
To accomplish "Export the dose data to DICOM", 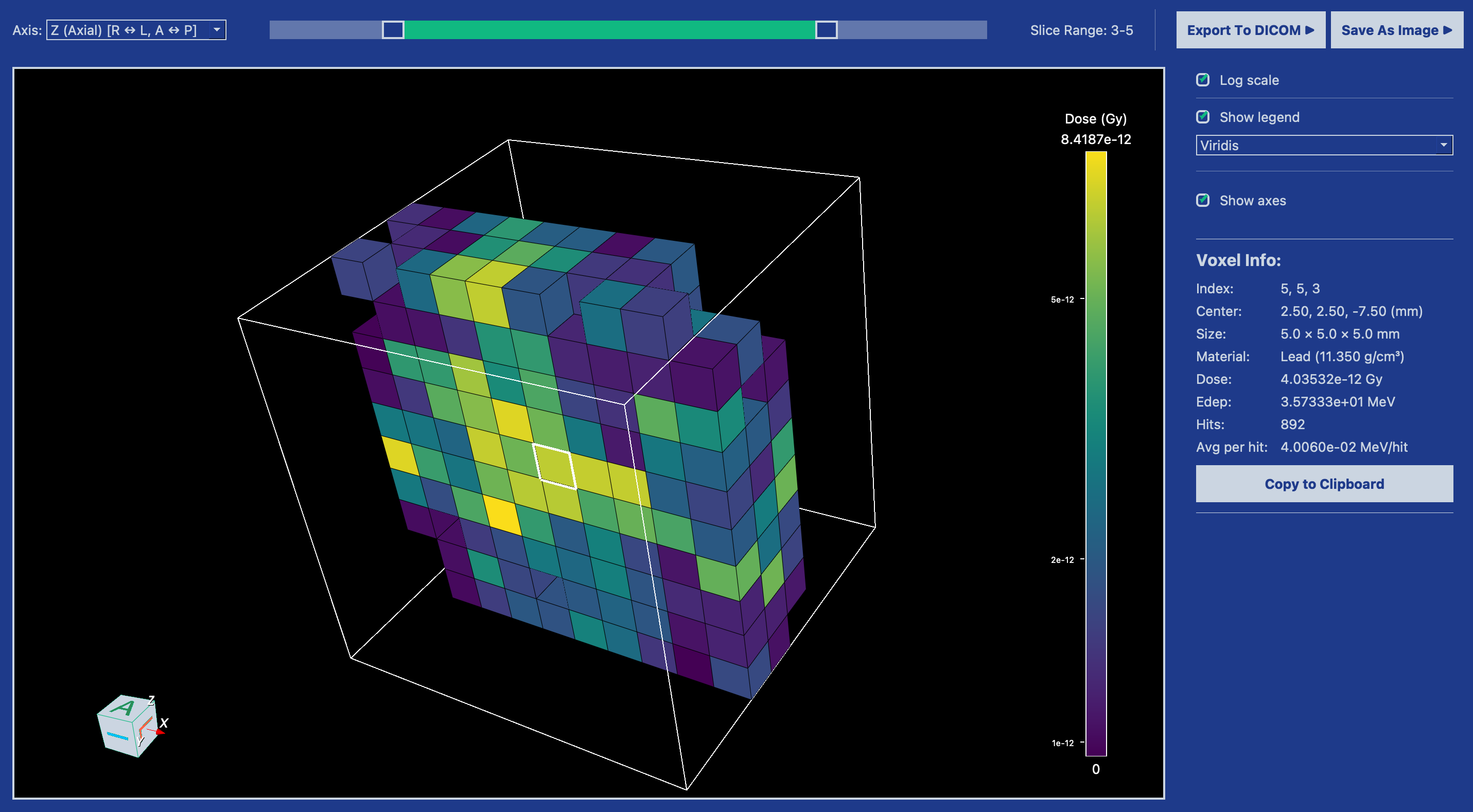I will pyautogui.click(x=1251, y=30).
